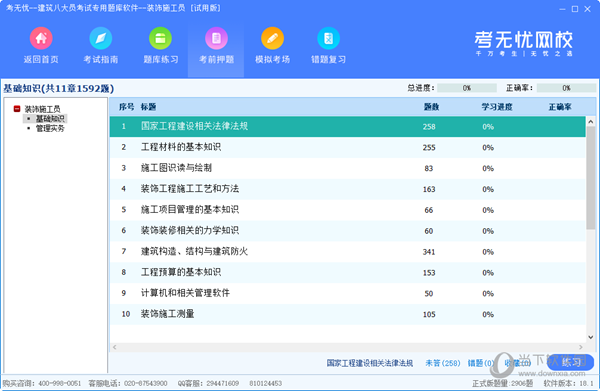The image size is (600, 391).
Task: Select row 计算机和相关管理软件
Action: (347, 293)
